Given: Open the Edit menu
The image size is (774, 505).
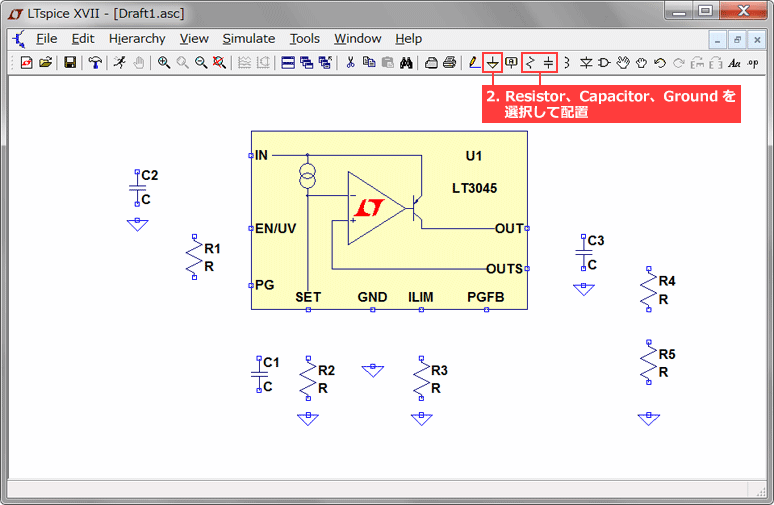Looking at the screenshot, I should 82,39.
